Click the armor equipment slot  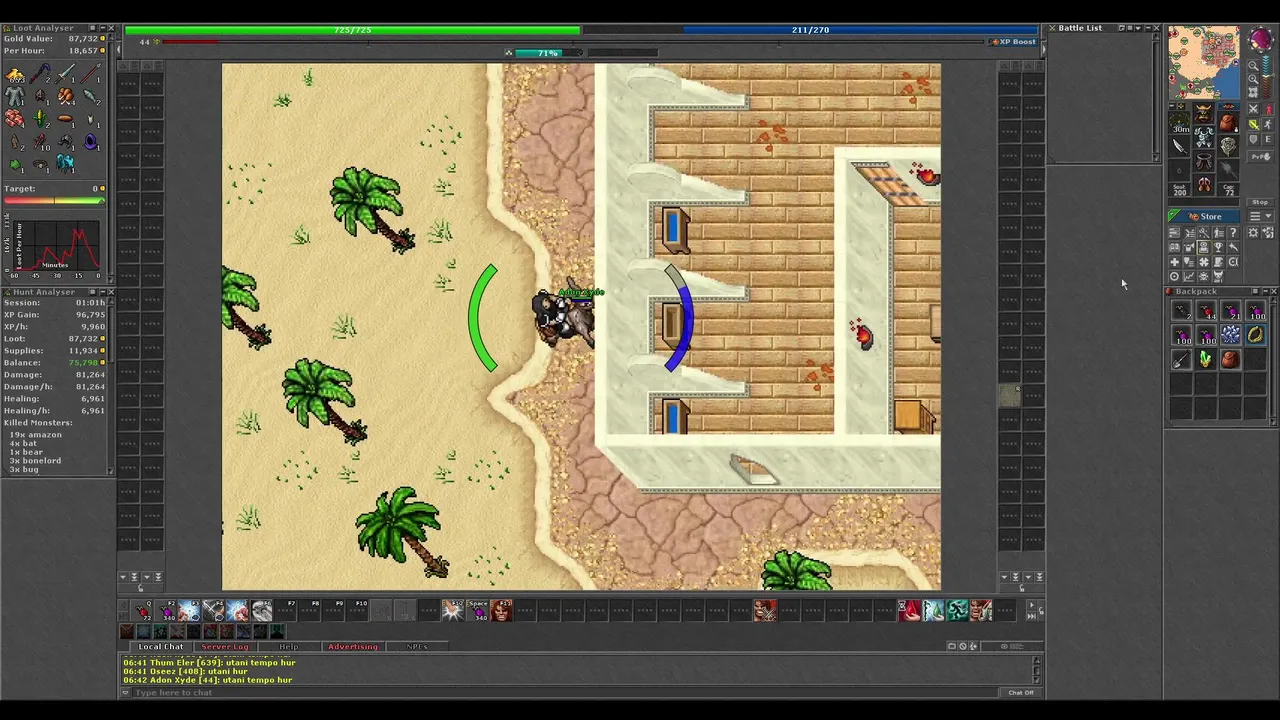click(x=1204, y=137)
